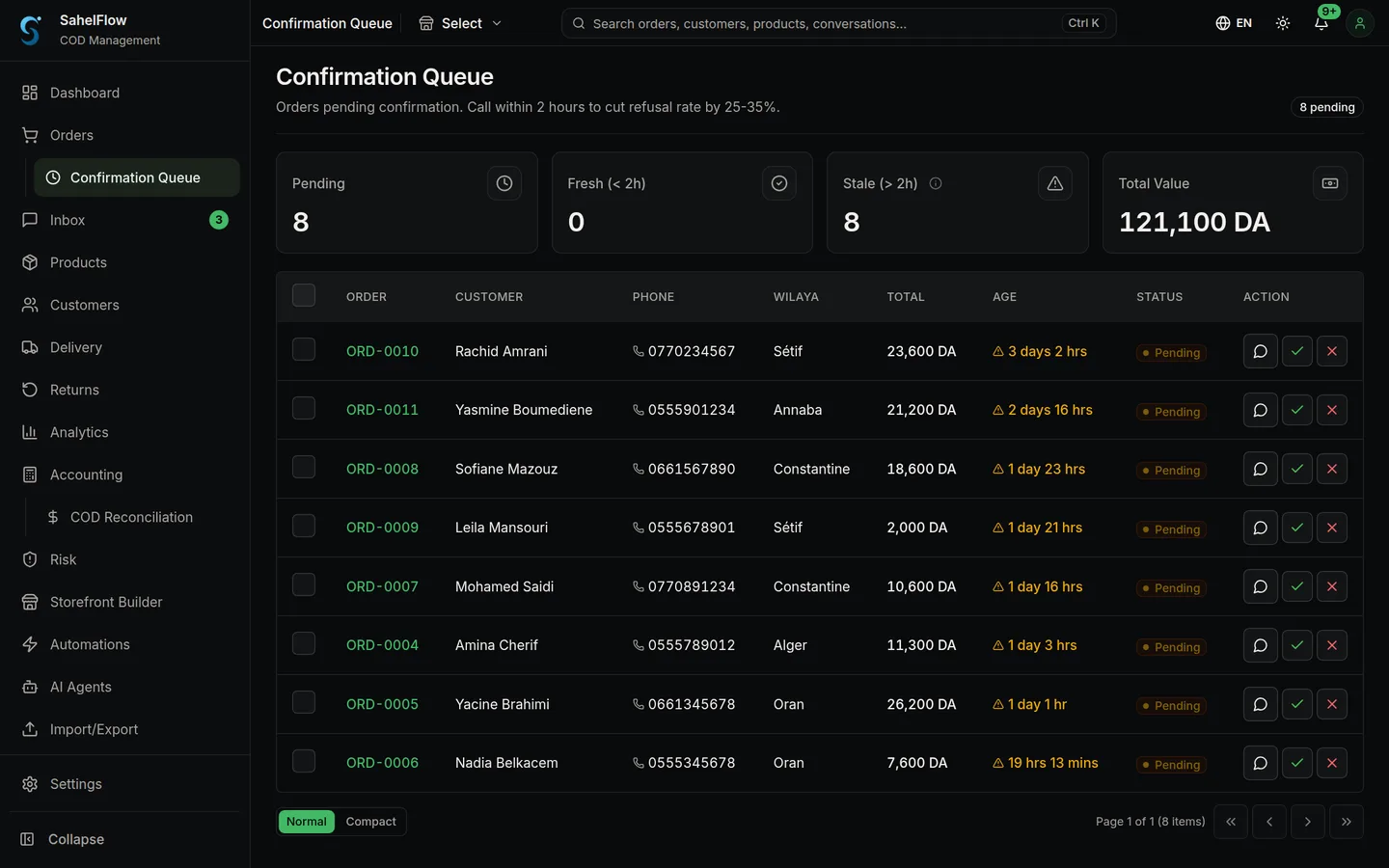Image resolution: width=1389 pixels, height=868 pixels.
Task: Check the select-all checkbox in table header
Action: 304,295
